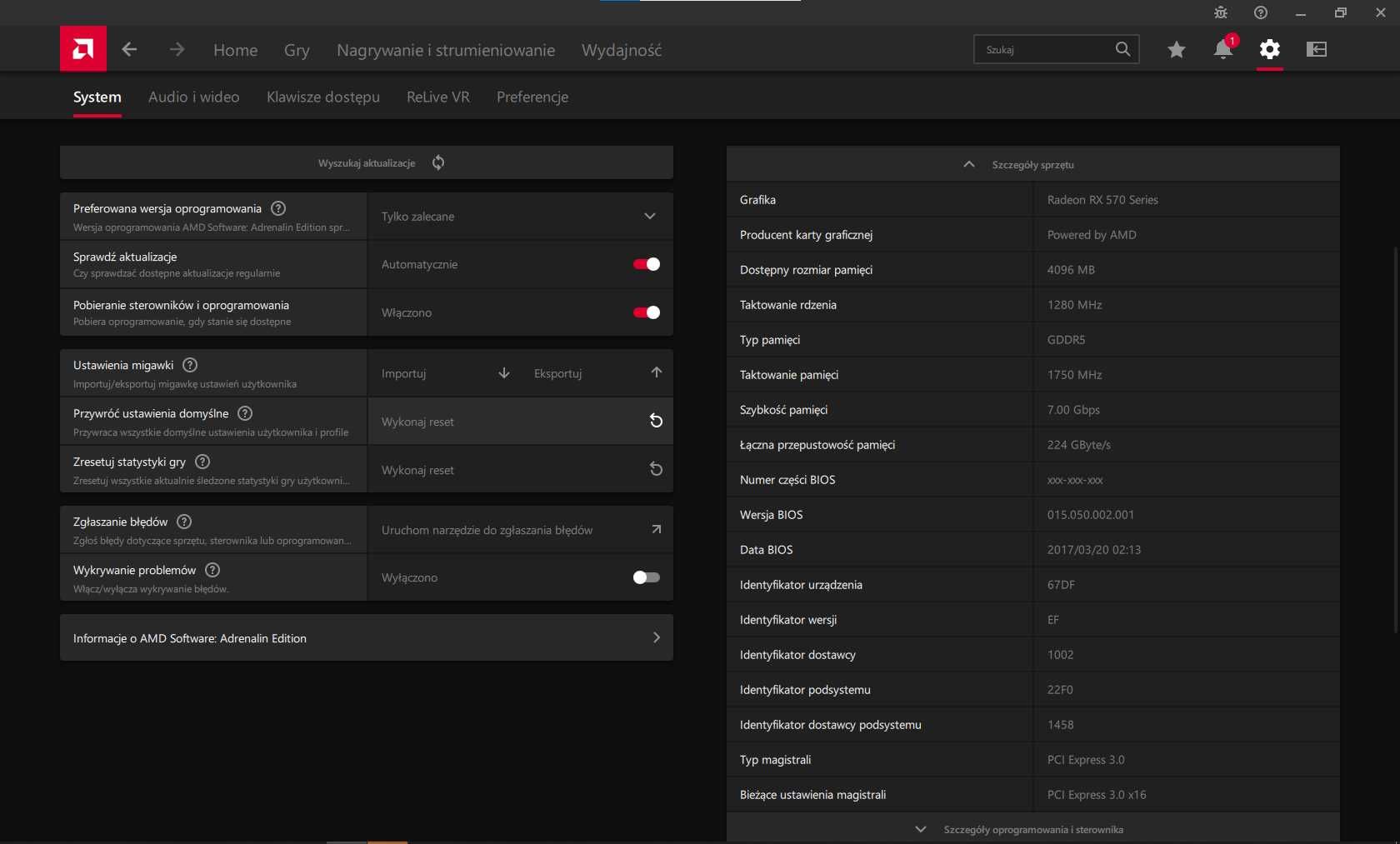This screenshot has height=844, width=1400.
Task: Open Nagrywanie i strumieniowanie menu
Action: coord(446,50)
